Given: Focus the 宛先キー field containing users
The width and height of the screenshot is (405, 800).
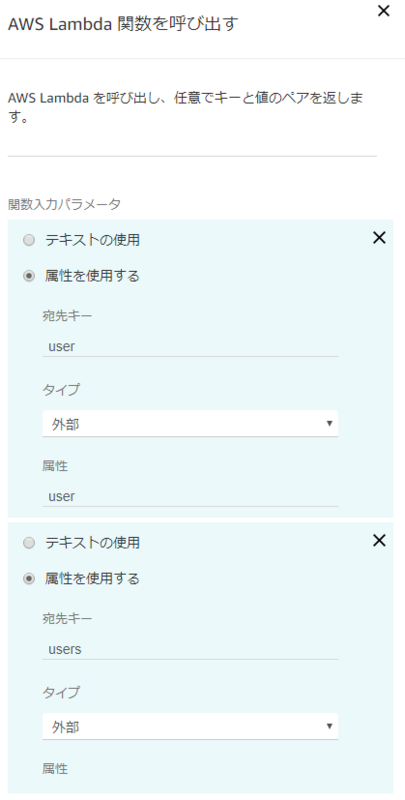Looking at the screenshot, I should click(x=190, y=649).
